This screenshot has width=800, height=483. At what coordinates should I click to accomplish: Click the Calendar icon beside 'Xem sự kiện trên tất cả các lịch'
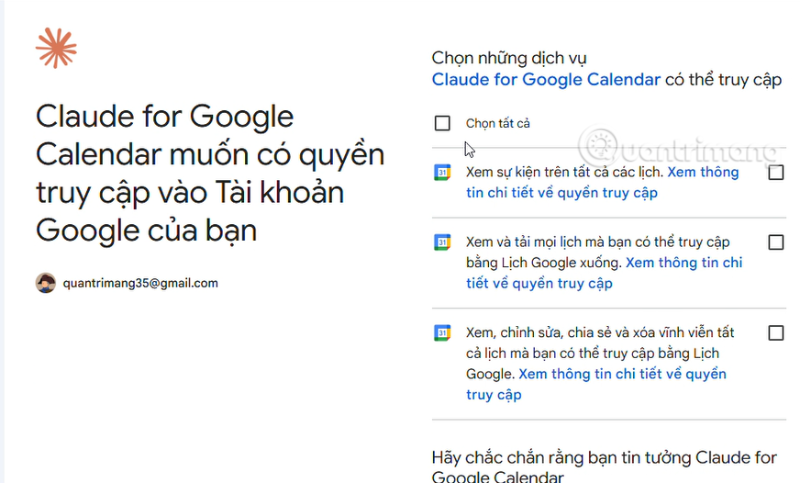point(442,172)
